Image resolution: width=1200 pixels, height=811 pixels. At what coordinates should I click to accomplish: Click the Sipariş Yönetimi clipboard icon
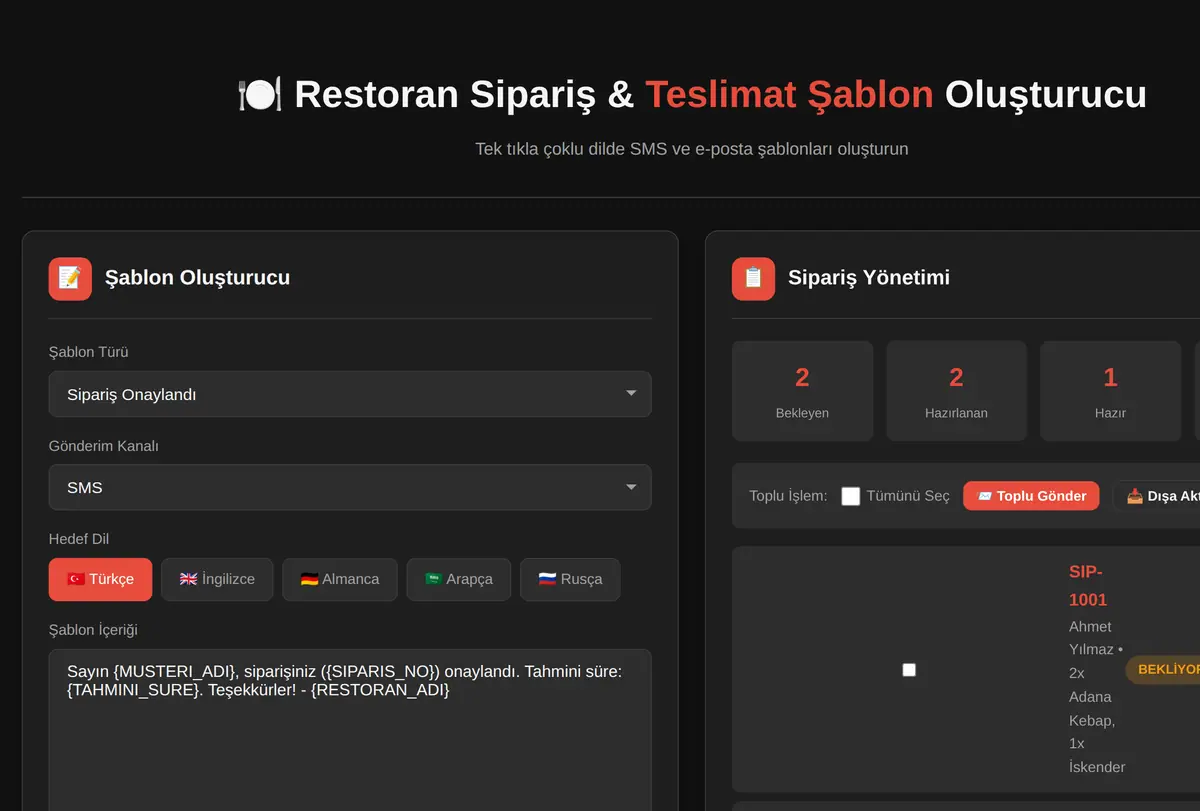753,278
